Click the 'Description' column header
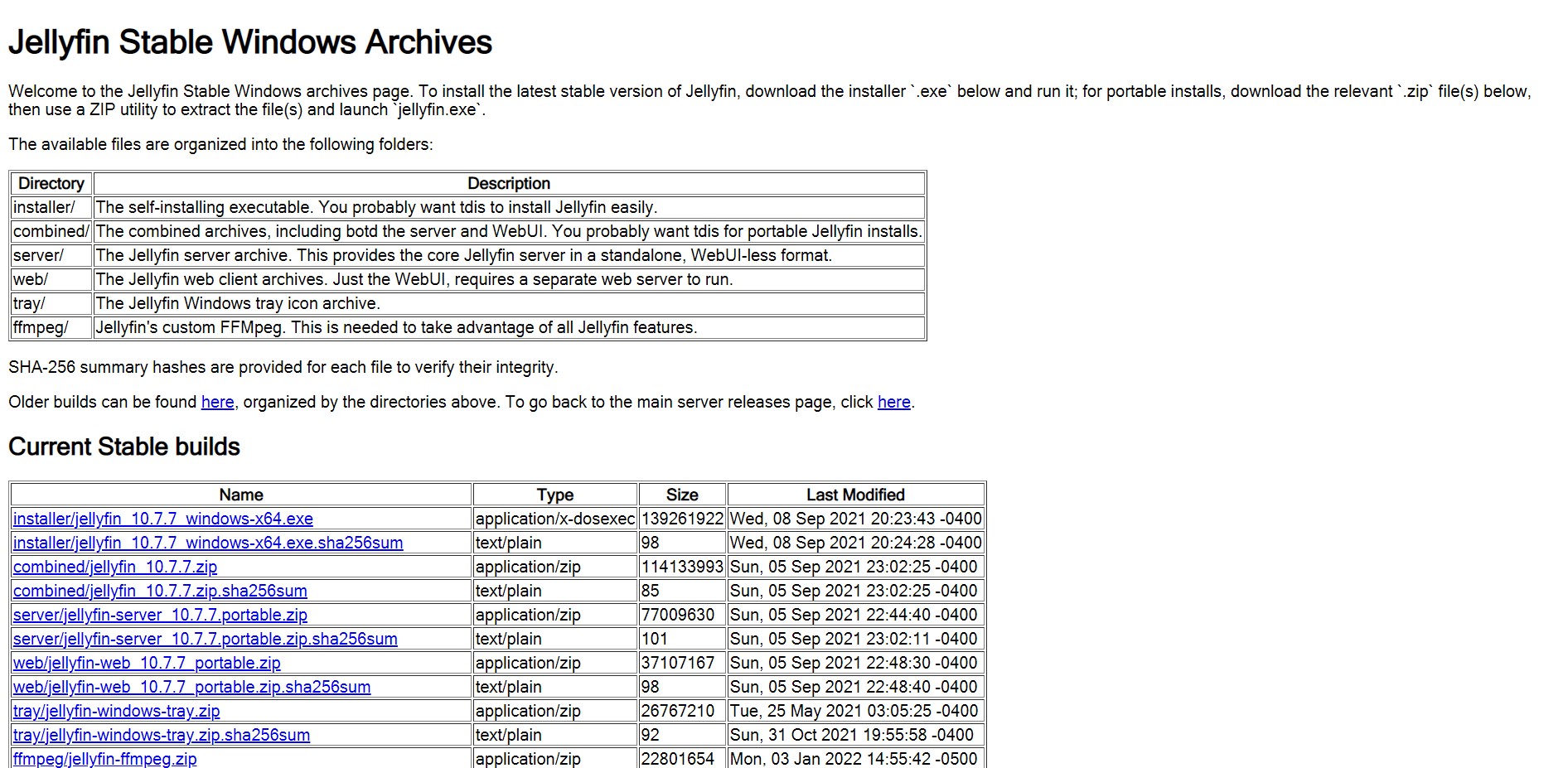Viewport: 1568px width, 768px height. [509, 183]
